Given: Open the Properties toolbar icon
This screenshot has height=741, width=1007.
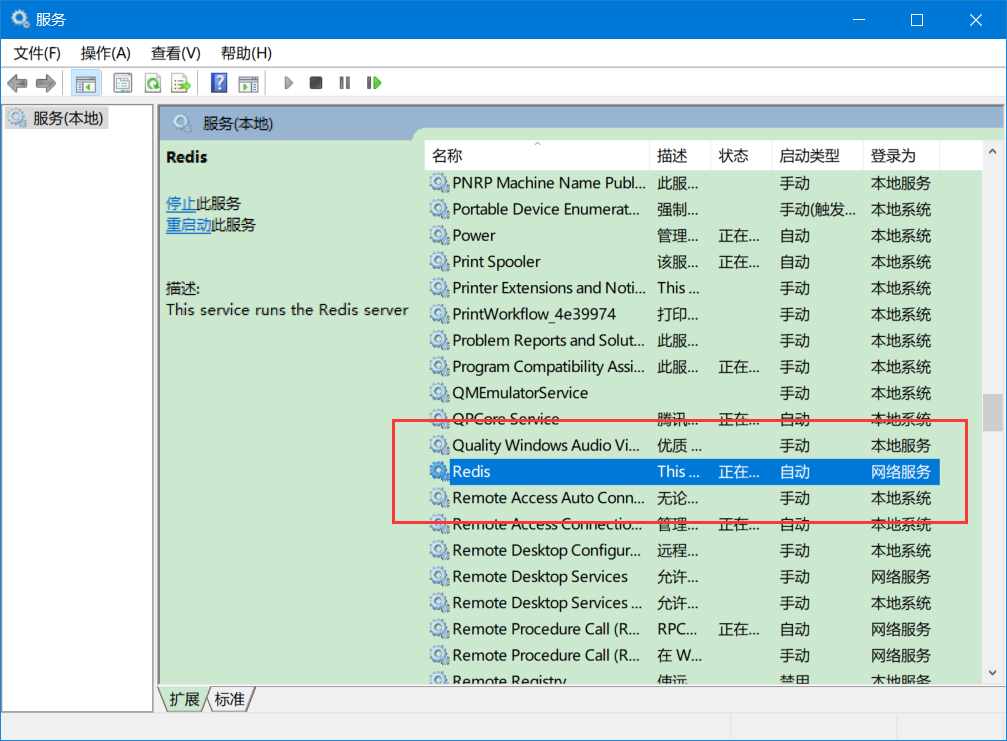Looking at the screenshot, I should tap(123, 83).
